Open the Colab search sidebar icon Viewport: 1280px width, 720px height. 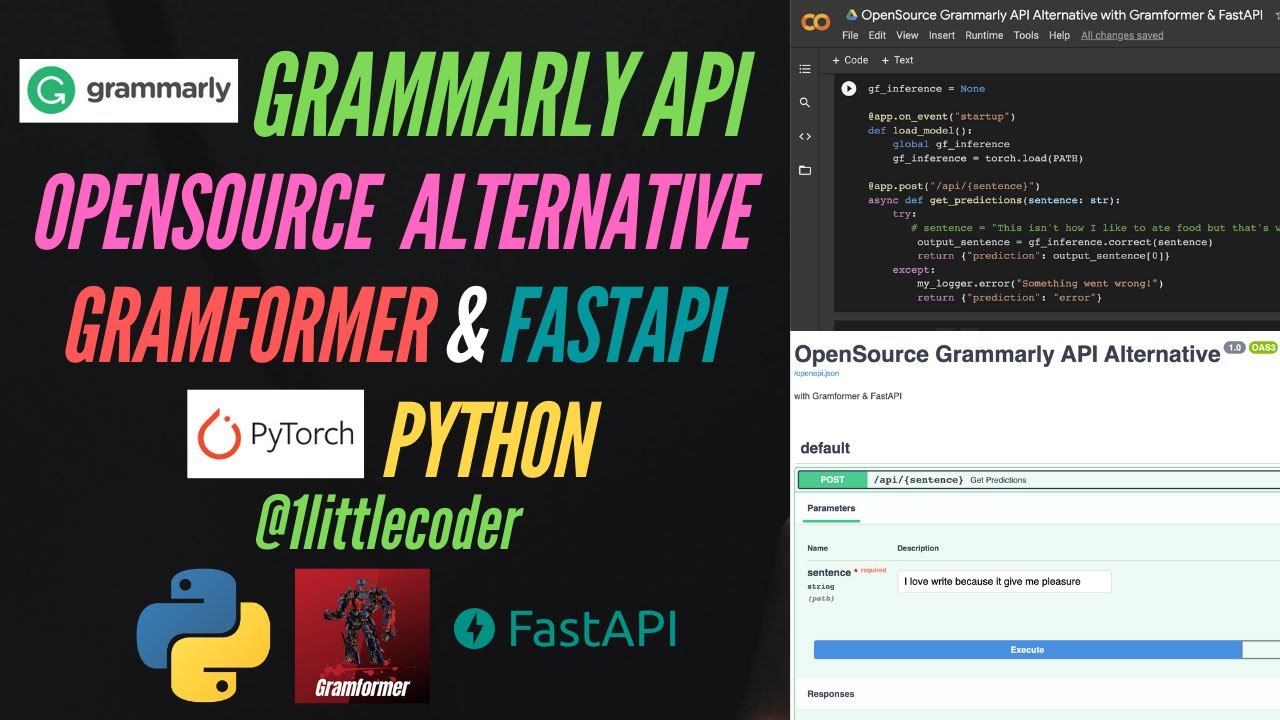click(x=805, y=103)
